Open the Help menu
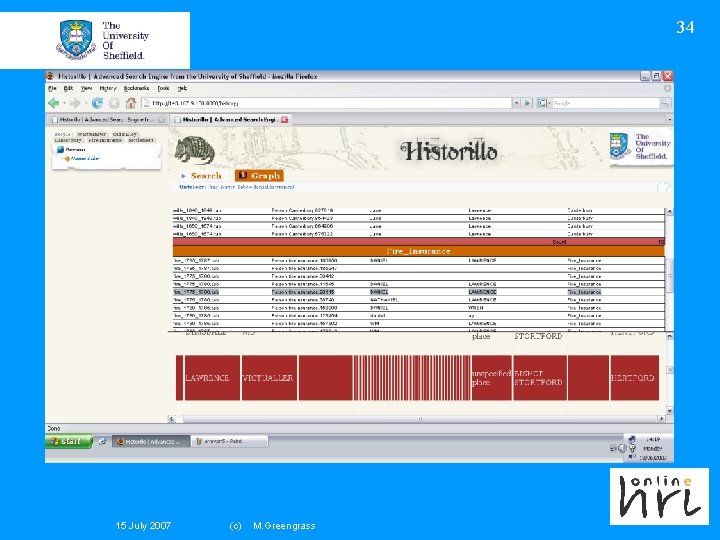 (182, 88)
